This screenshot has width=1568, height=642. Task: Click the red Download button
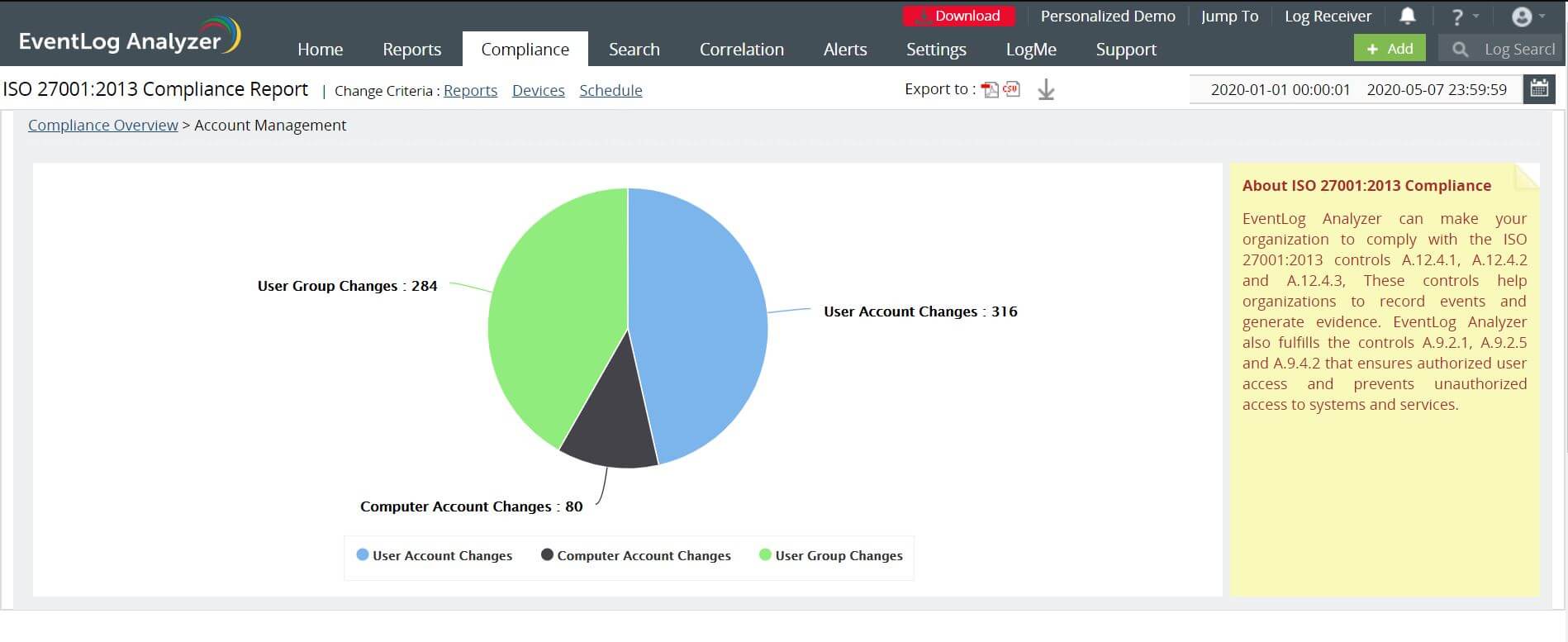click(x=958, y=16)
